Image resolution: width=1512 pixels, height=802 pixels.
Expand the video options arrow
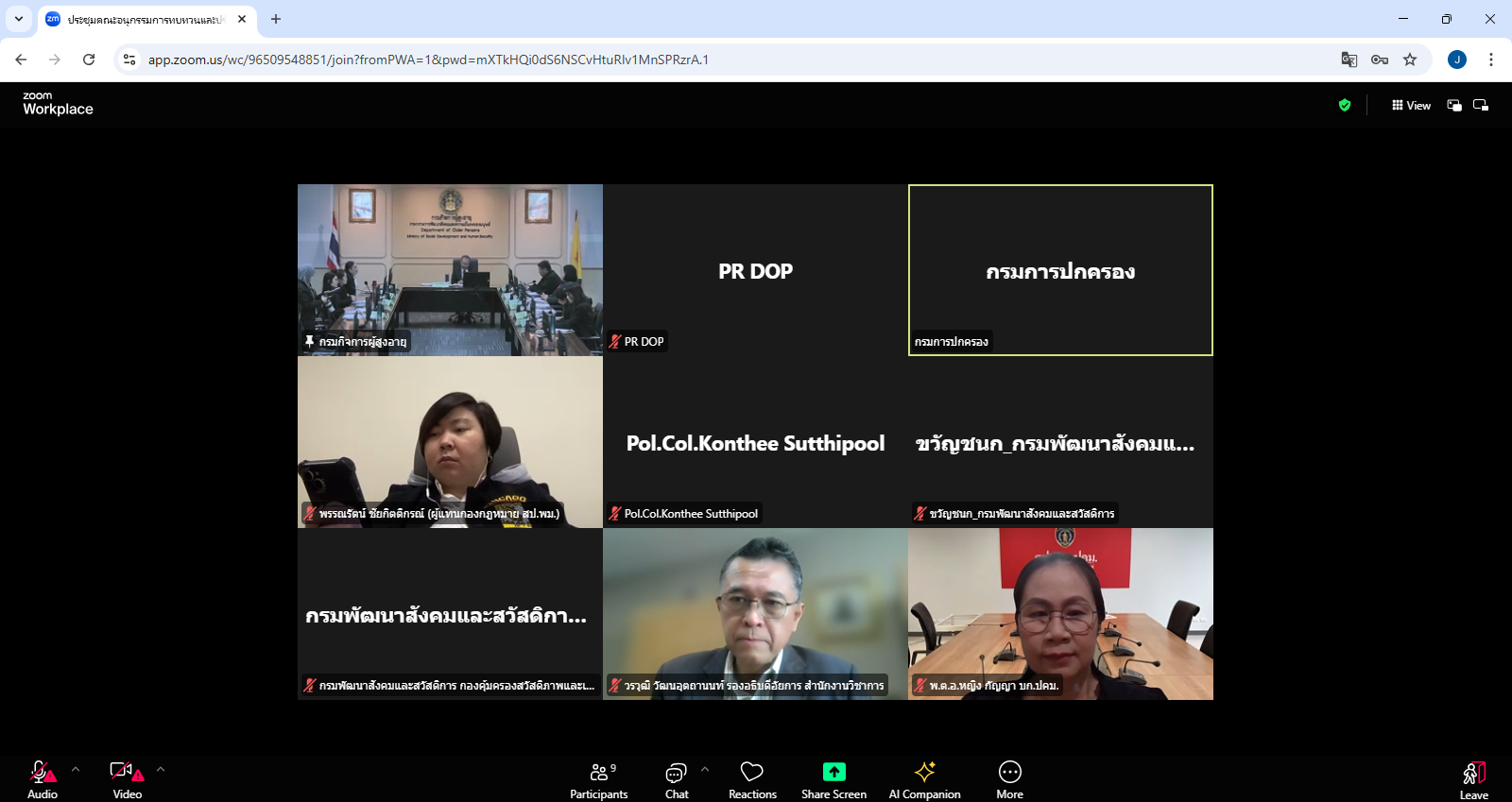coord(161,769)
